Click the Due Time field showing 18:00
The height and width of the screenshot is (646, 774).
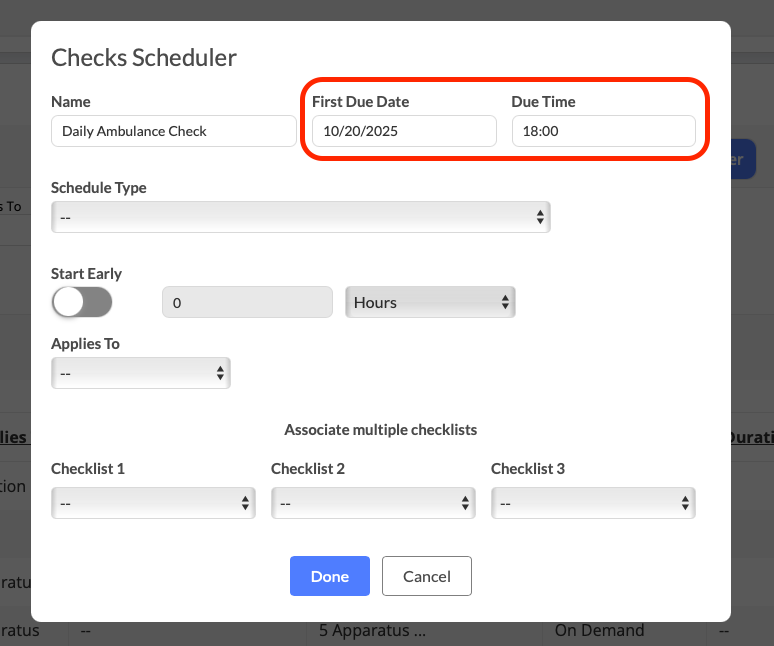coord(603,131)
